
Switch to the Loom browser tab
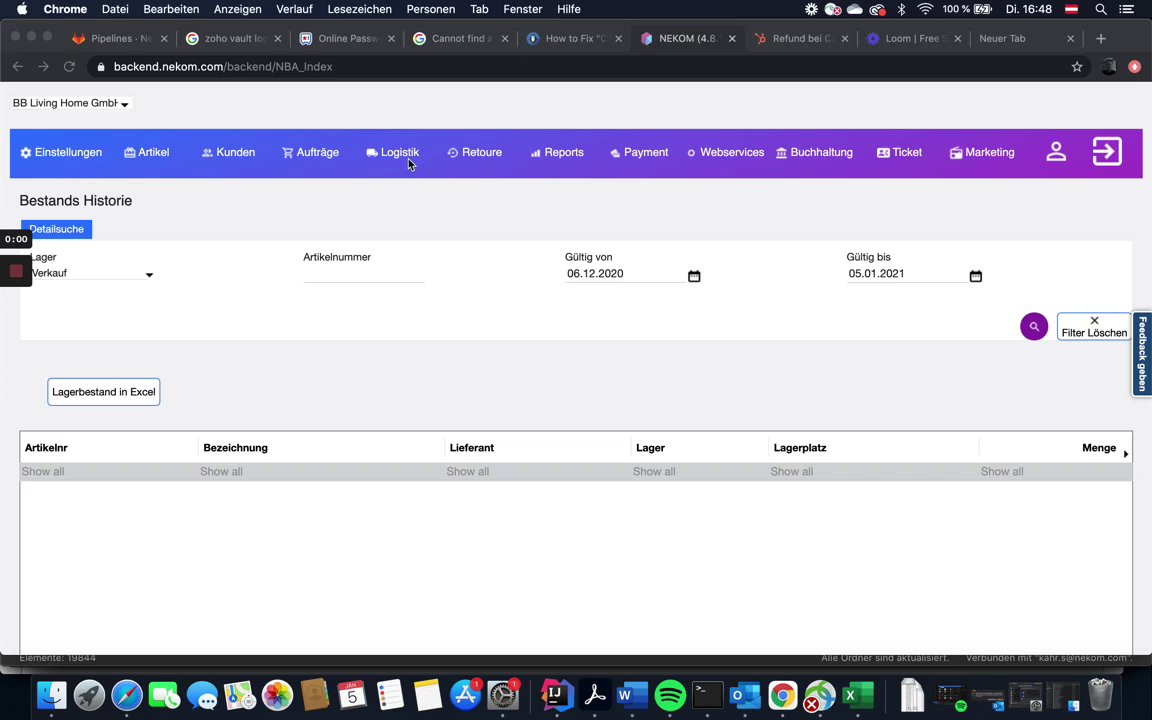point(912,38)
